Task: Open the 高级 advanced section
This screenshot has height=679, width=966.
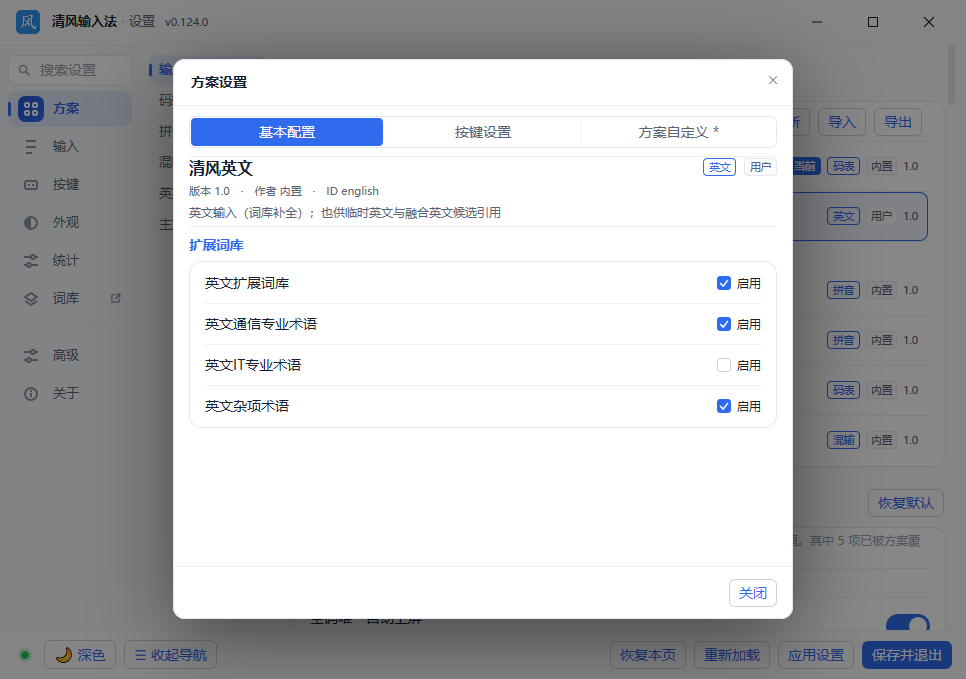Action: click(x=70, y=356)
